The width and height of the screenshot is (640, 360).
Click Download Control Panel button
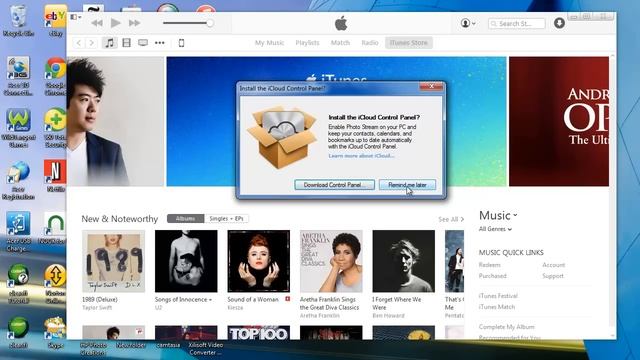[x=334, y=185]
